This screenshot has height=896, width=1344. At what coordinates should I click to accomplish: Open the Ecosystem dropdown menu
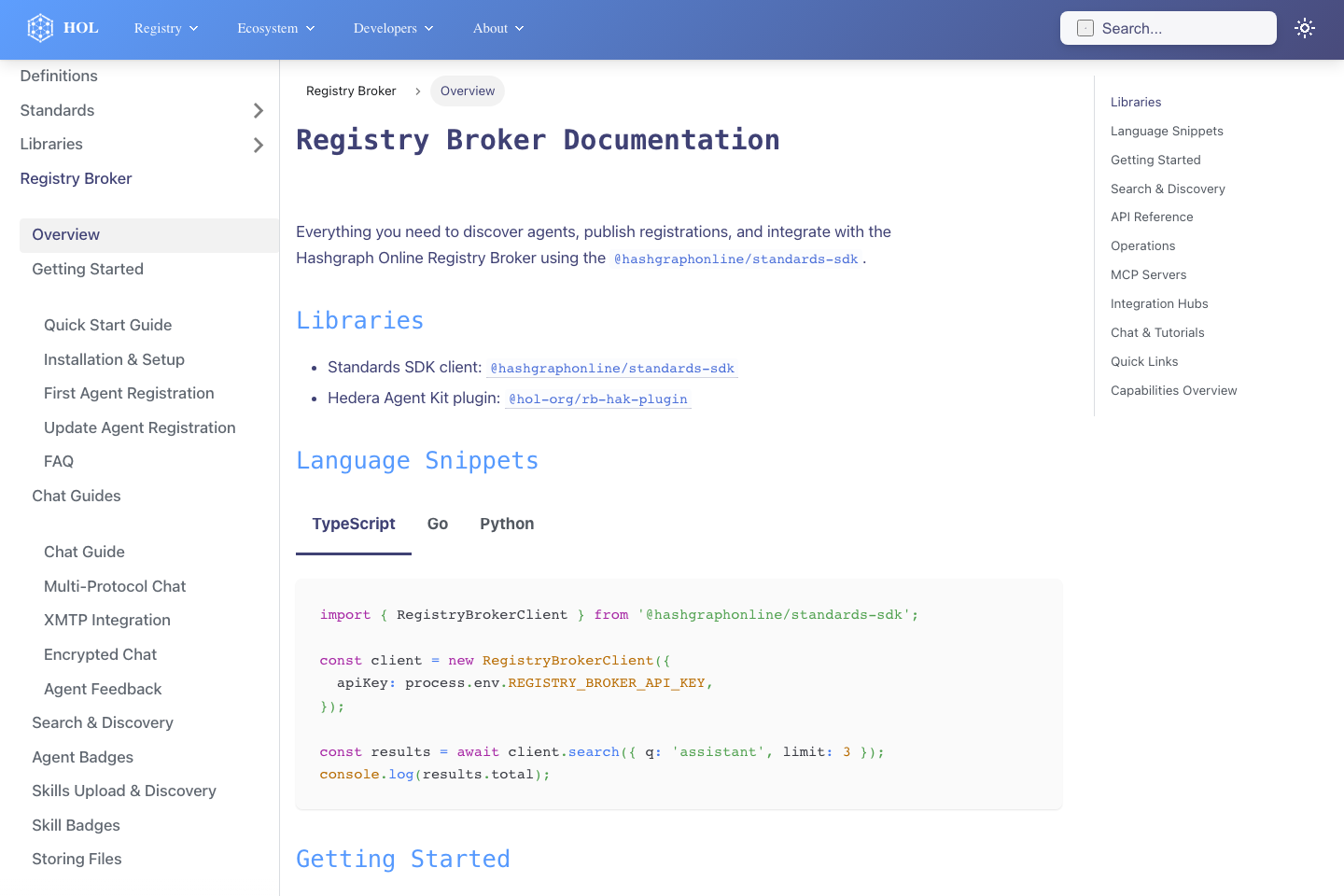click(x=275, y=29)
